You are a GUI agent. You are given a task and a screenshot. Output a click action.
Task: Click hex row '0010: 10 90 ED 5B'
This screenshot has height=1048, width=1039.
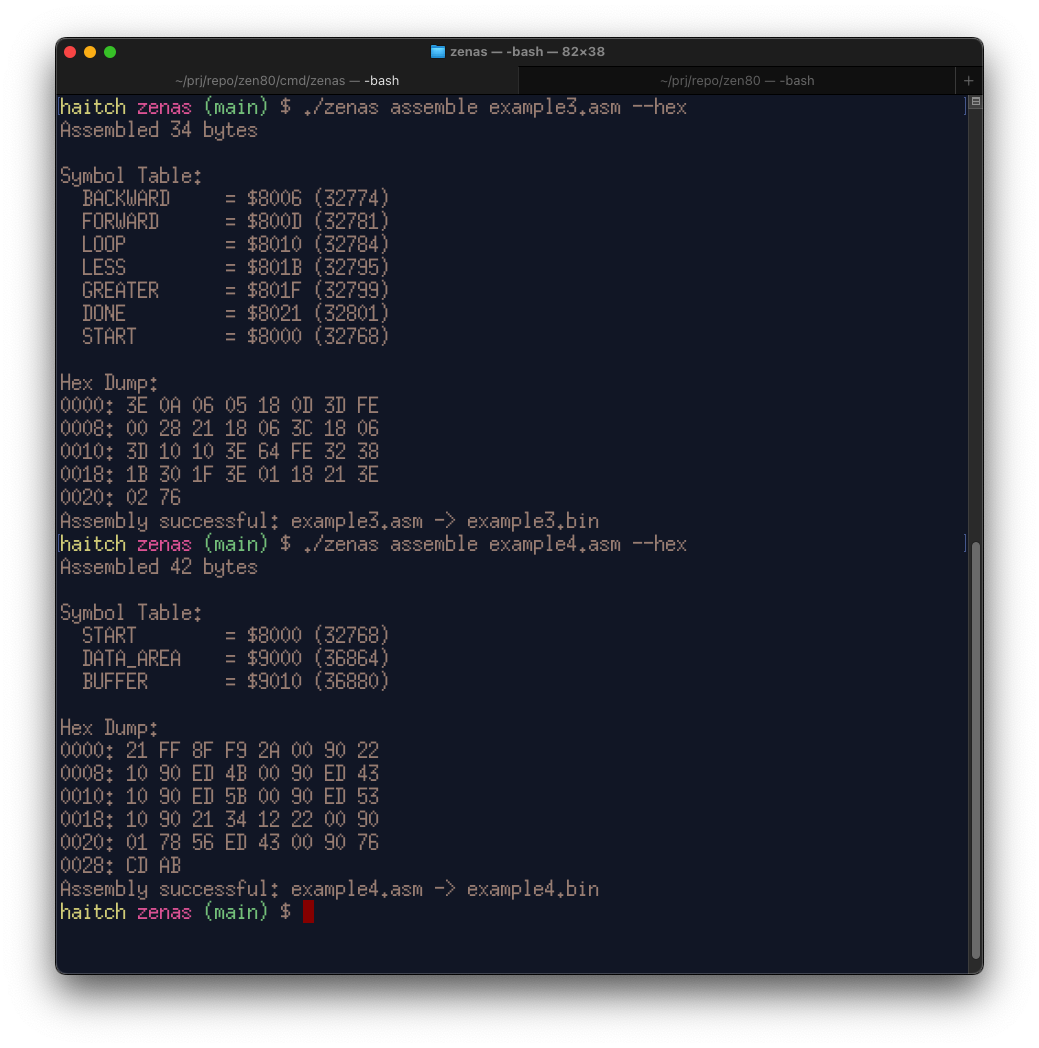click(x=219, y=797)
